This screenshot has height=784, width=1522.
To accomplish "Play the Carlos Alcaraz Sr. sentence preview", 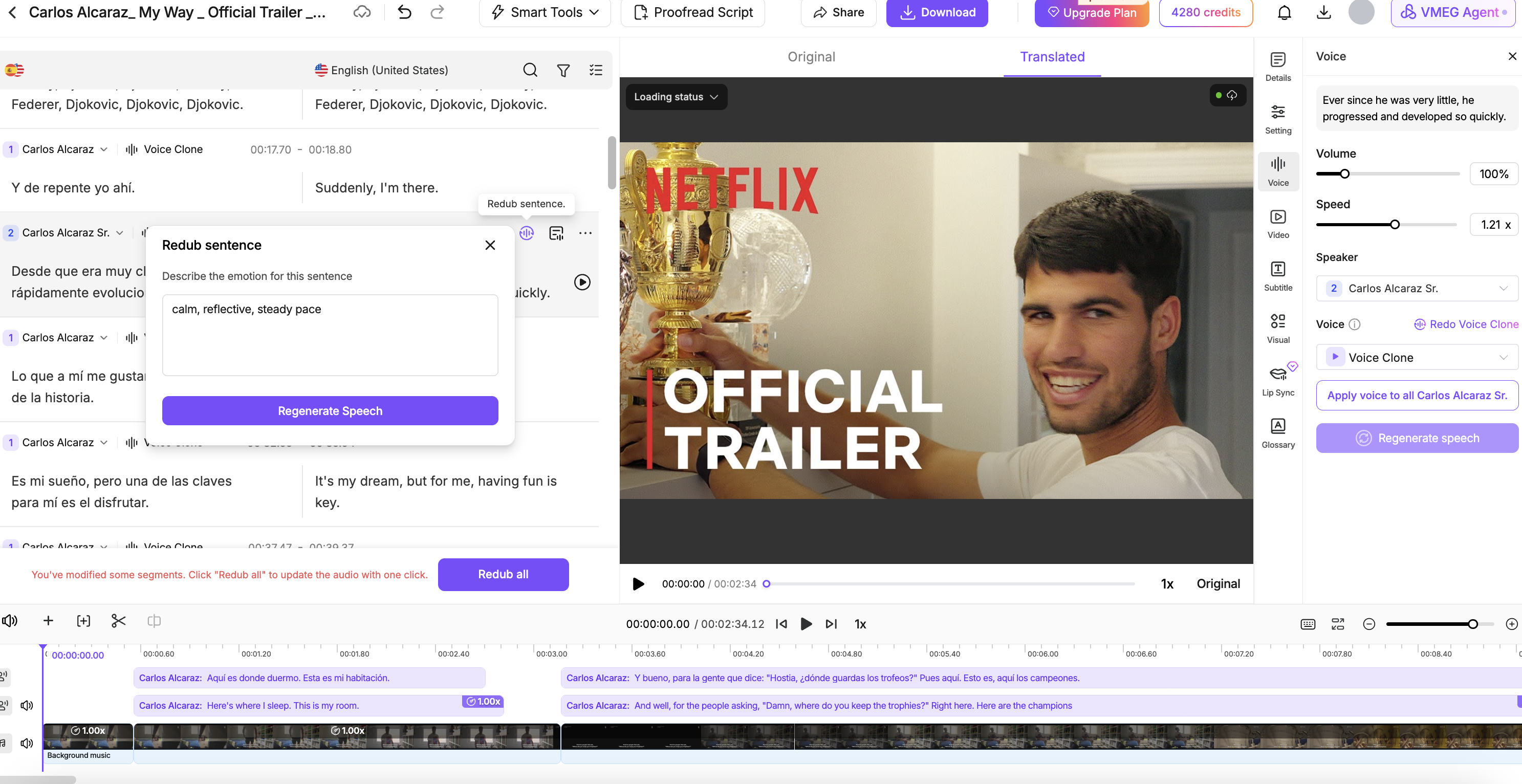I will 582,282.
